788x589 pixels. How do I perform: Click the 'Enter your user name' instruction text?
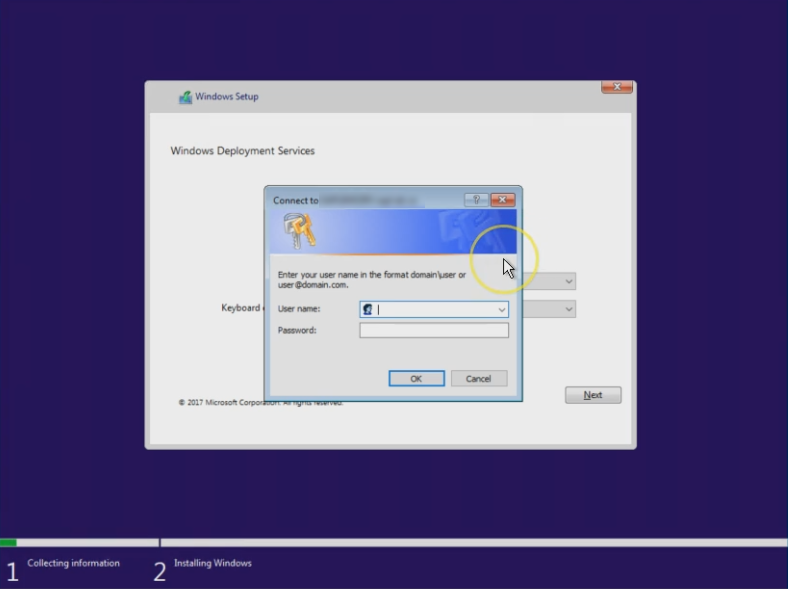coord(372,280)
